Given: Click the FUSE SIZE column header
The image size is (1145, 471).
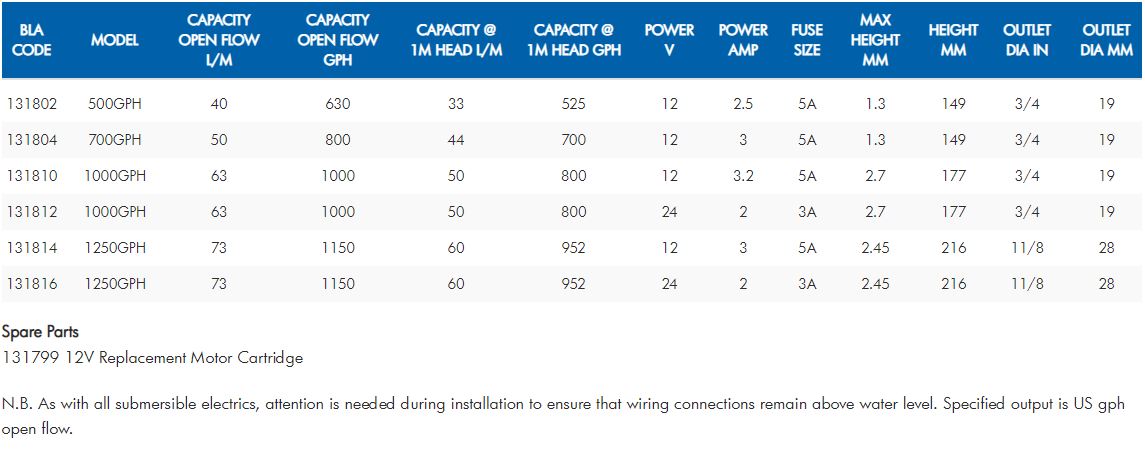Looking at the screenshot, I should (806, 40).
